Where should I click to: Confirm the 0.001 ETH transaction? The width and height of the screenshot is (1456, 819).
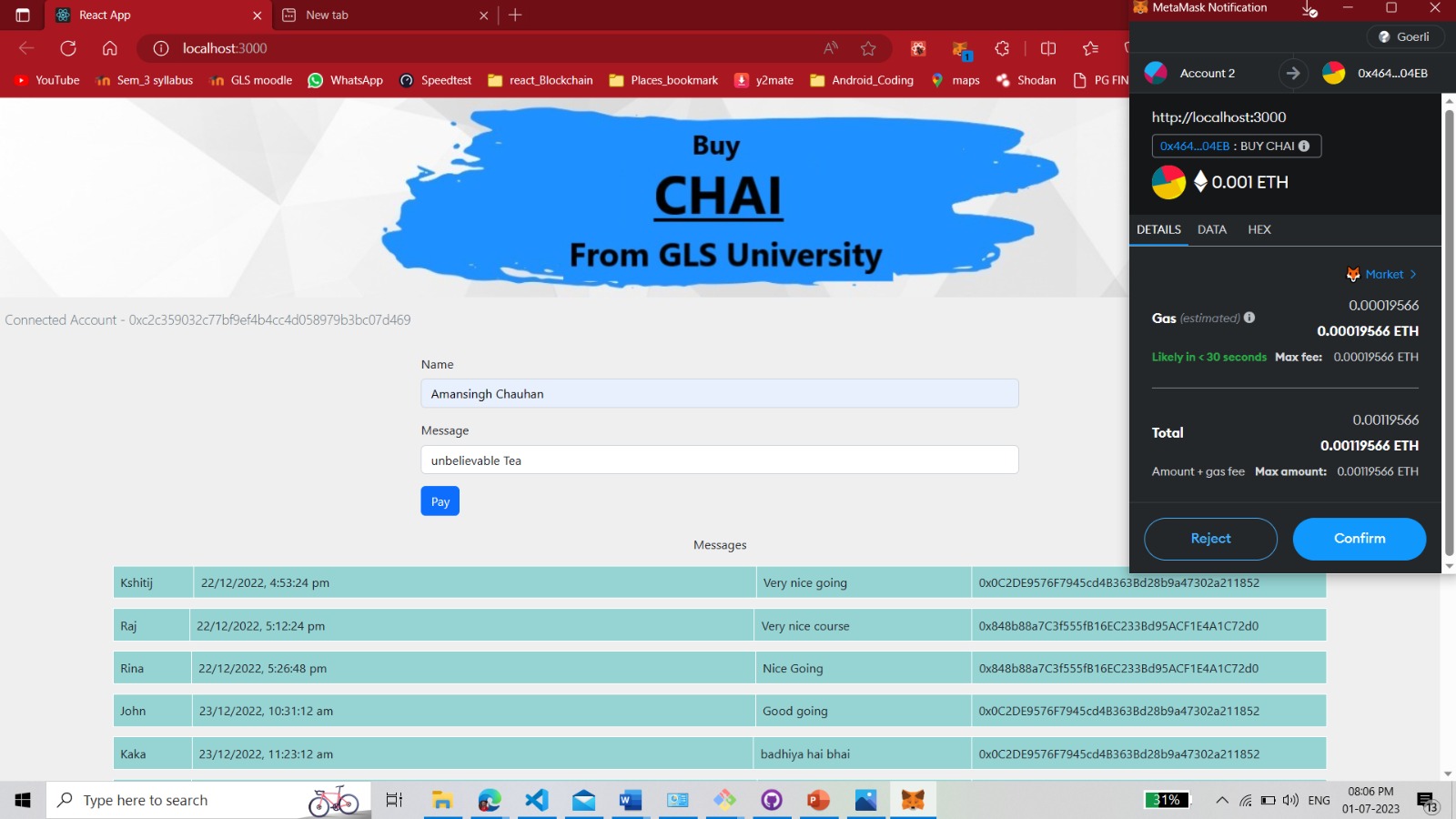click(1359, 539)
